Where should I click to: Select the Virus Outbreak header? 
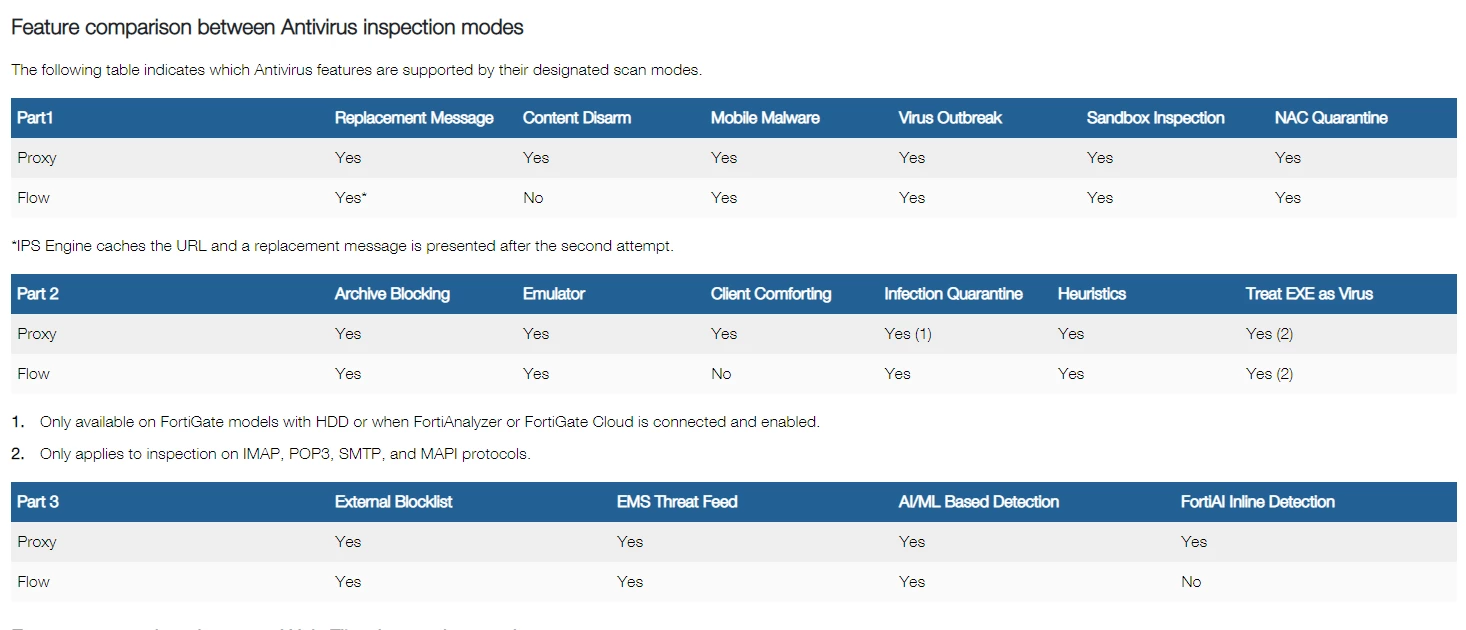point(950,118)
